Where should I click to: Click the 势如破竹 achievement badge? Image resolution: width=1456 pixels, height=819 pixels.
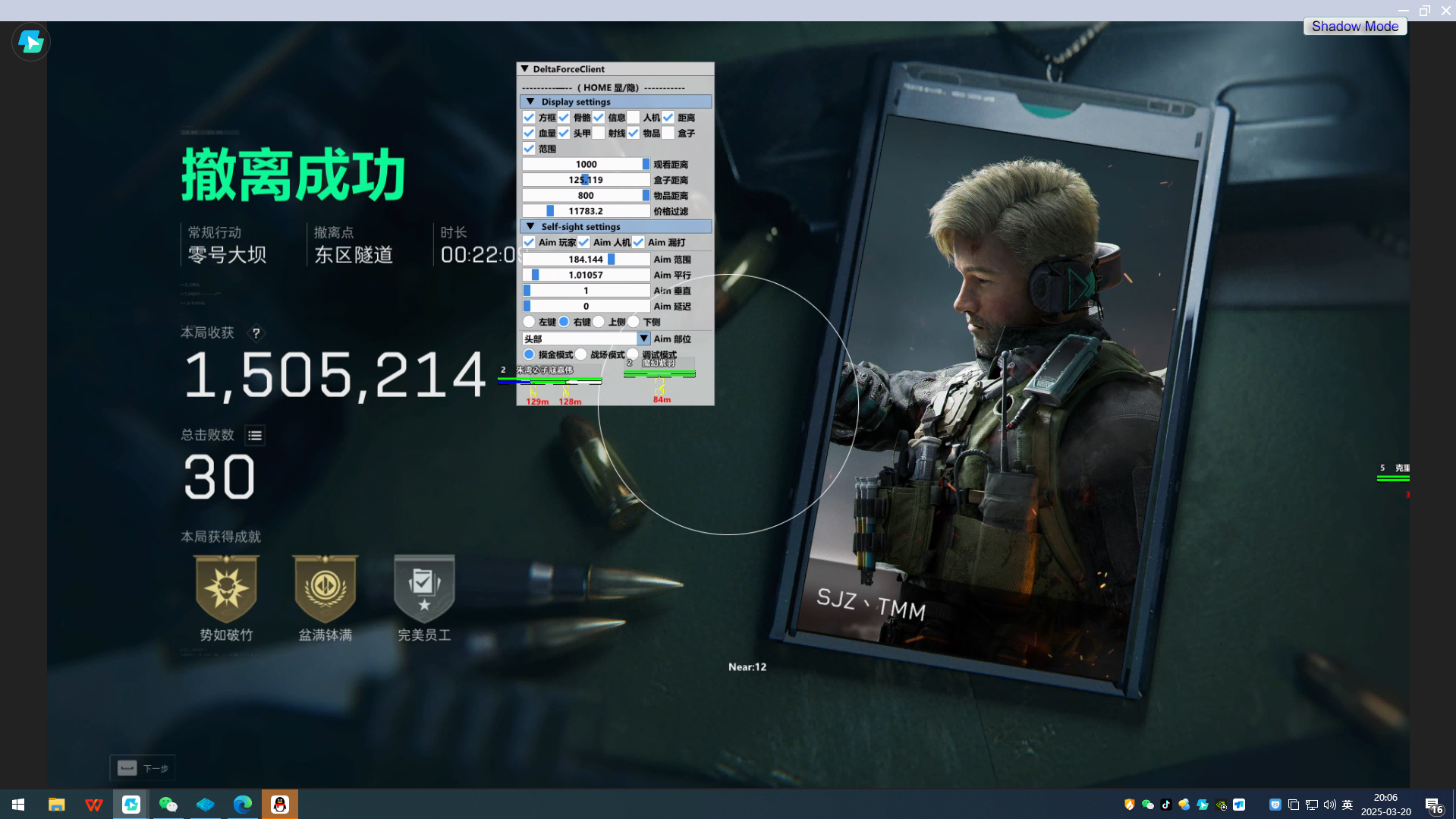(226, 589)
